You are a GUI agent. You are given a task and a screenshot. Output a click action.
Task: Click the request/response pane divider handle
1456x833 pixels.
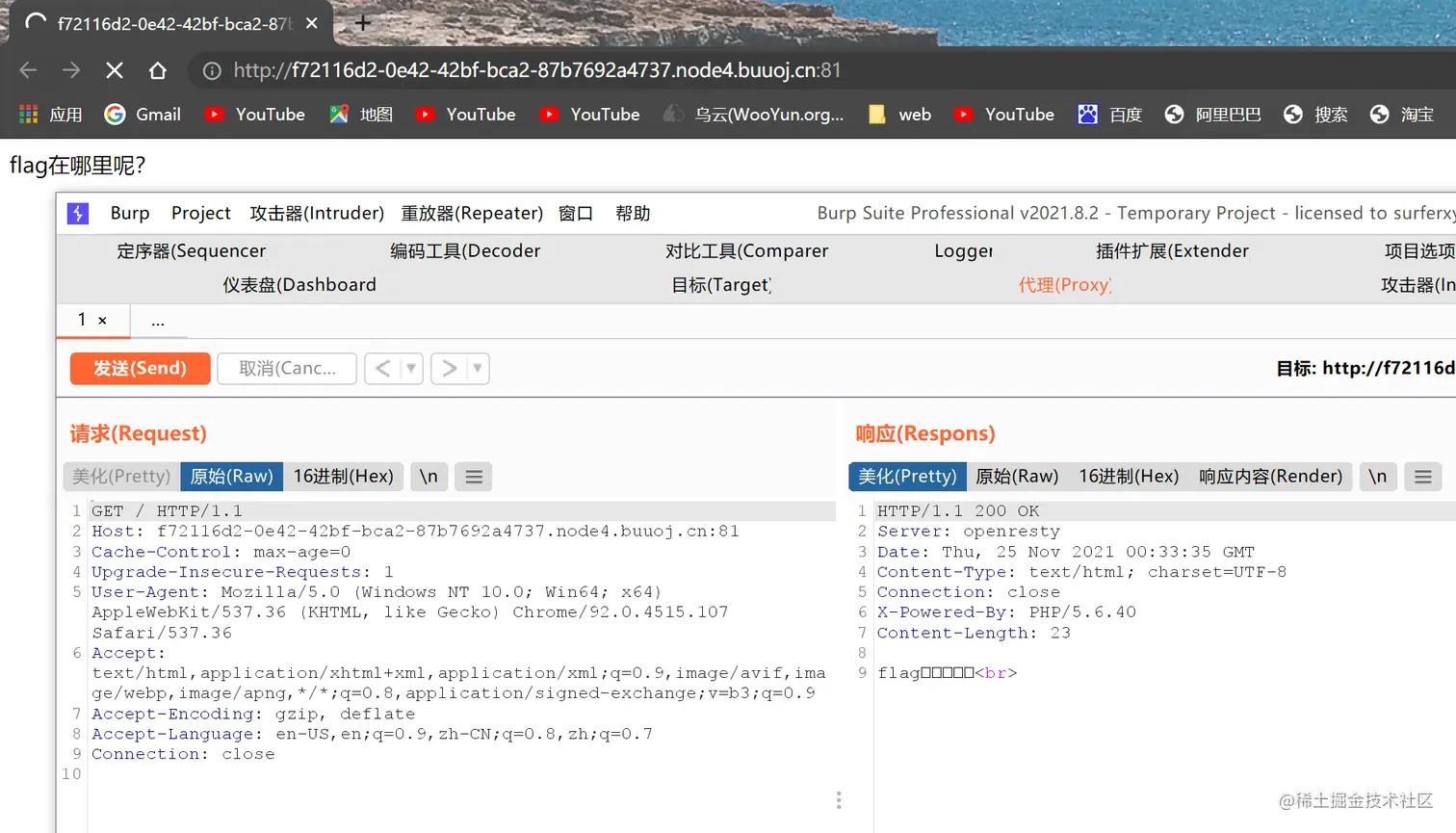tap(839, 800)
